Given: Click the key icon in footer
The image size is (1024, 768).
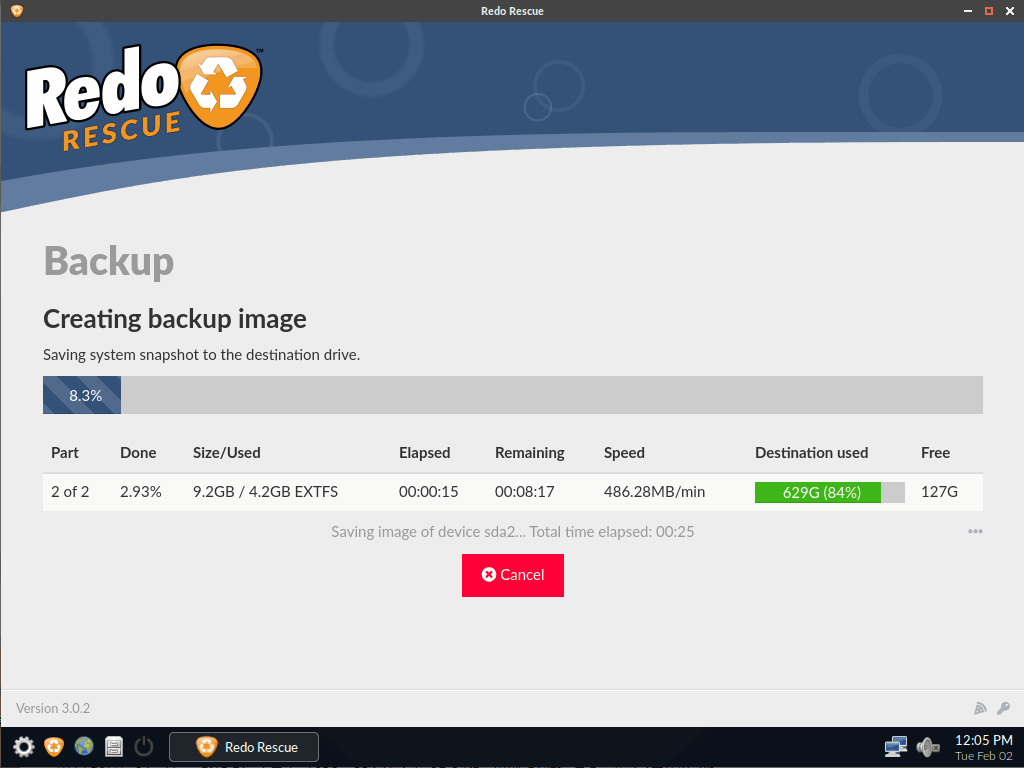Looking at the screenshot, I should tap(1004, 709).
